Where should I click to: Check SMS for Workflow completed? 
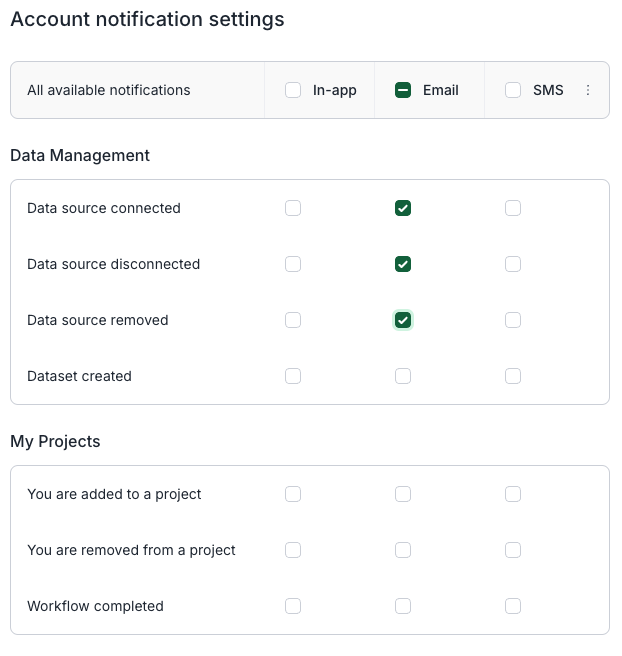(x=513, y=606)
